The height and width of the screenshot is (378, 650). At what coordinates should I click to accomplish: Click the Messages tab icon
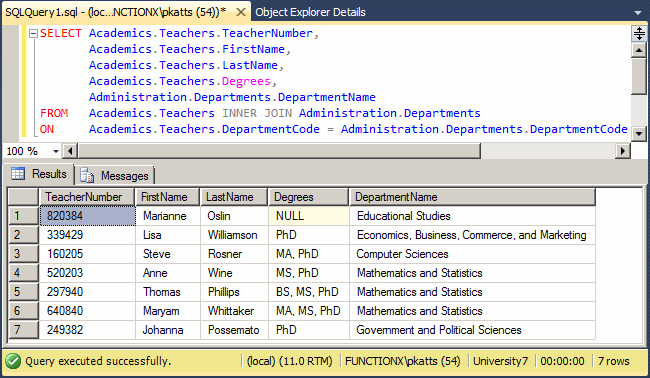pos(87,175)
